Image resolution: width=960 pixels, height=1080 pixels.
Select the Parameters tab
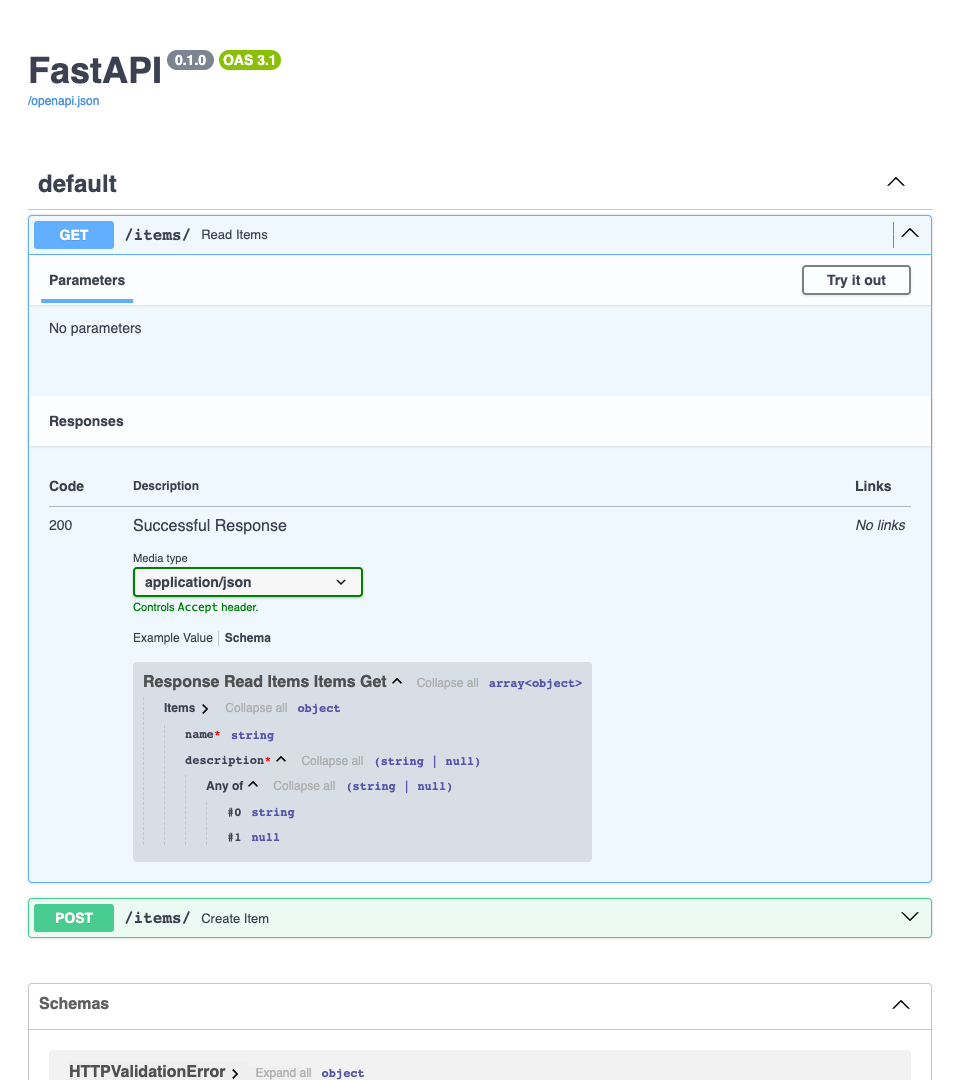(x=87, y=280)
